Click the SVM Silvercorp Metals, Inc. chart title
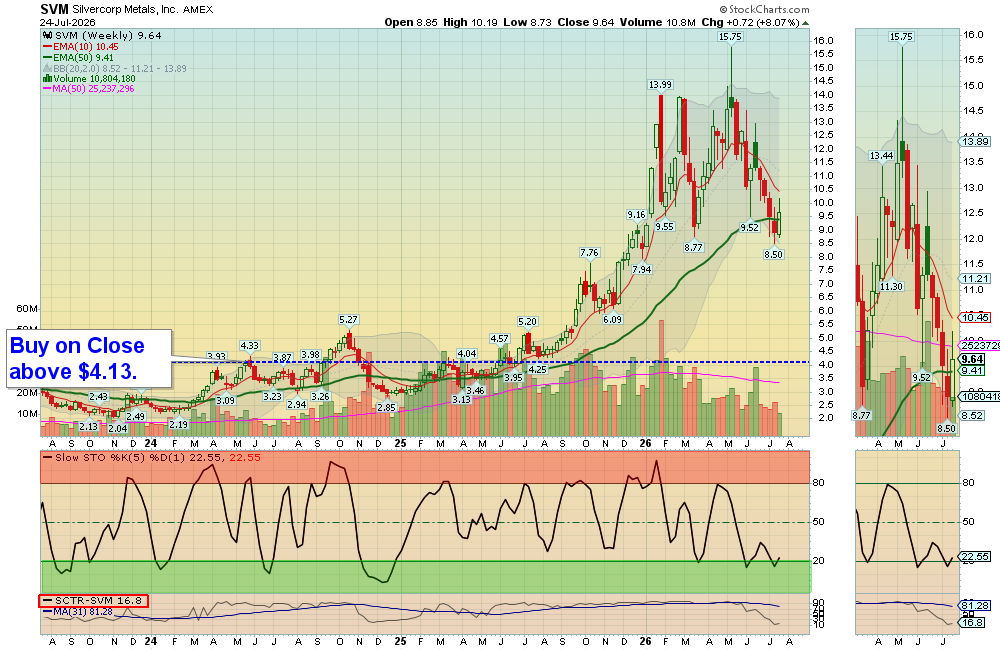The width and height of the screenshot is (1000, 650). coord(126,10)
